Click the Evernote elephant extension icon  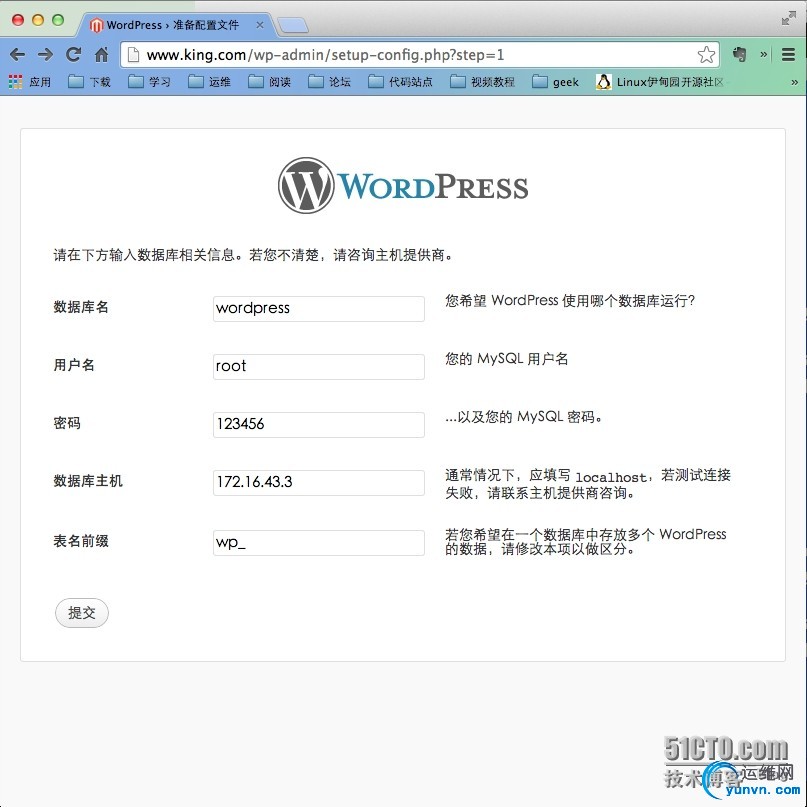[739, 54]
